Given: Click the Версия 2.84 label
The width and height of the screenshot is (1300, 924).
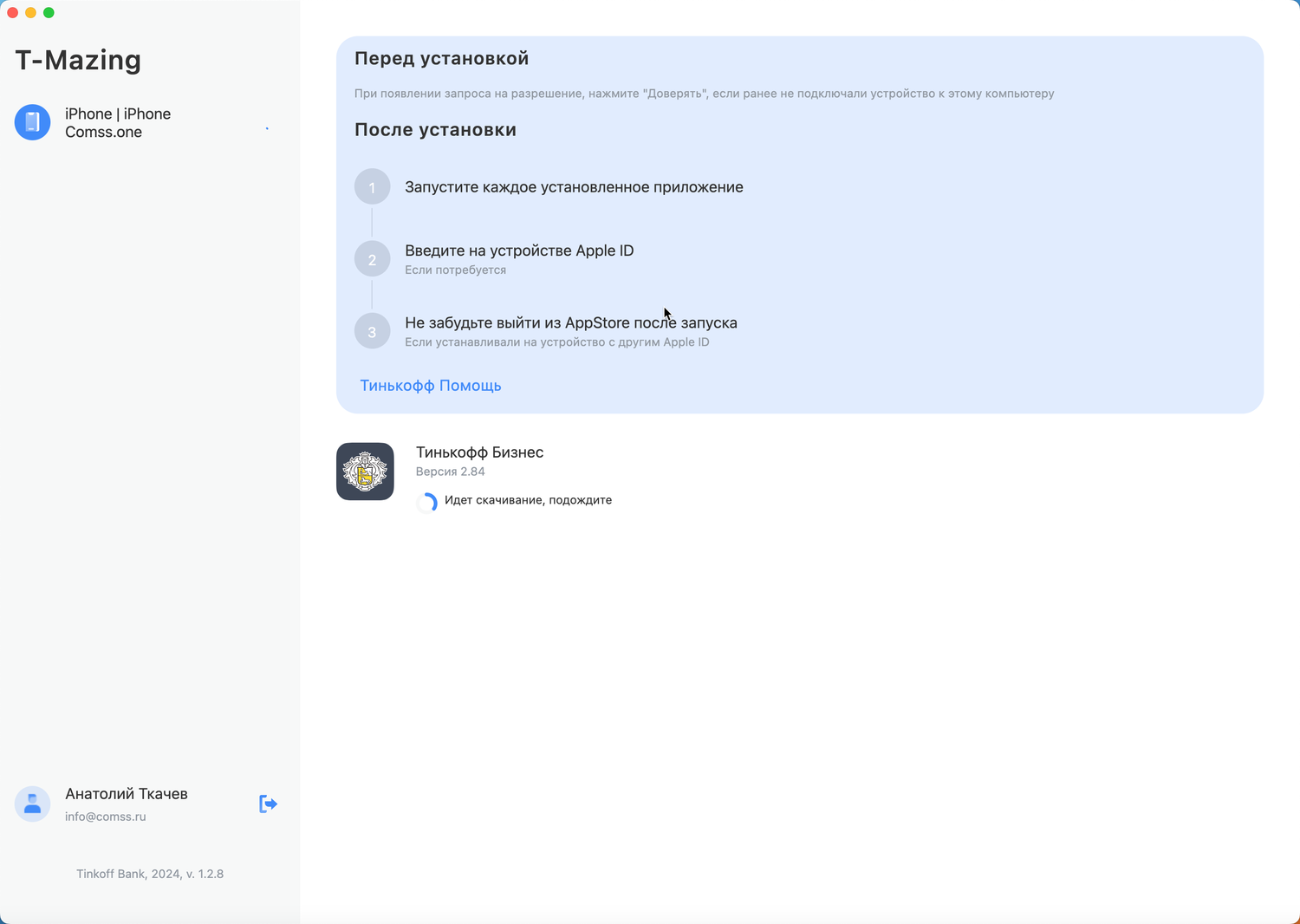Looking at the screenshot, I should (x=450, y=472).
